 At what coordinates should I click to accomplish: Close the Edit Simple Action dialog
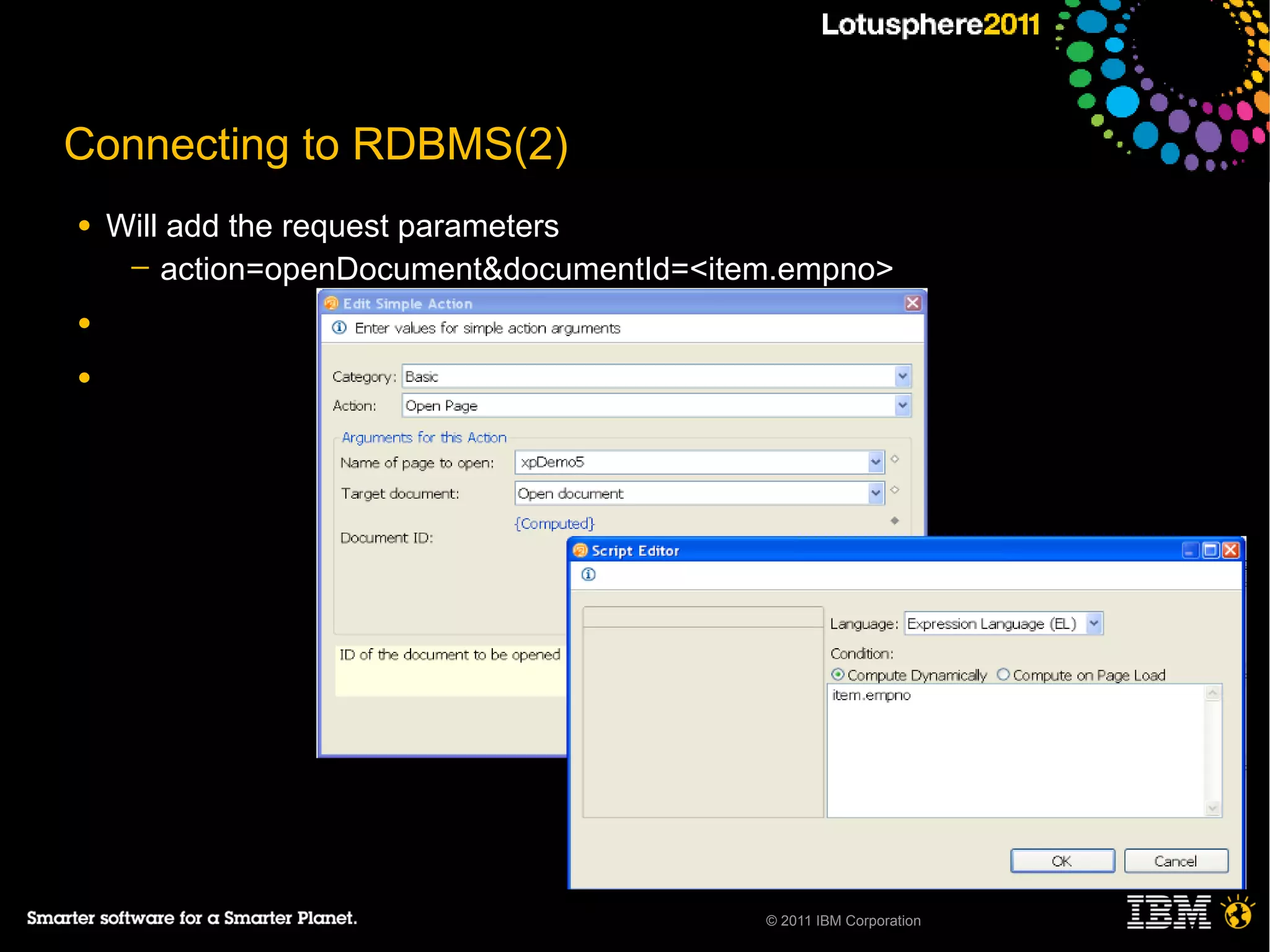(x=913, y=303)
